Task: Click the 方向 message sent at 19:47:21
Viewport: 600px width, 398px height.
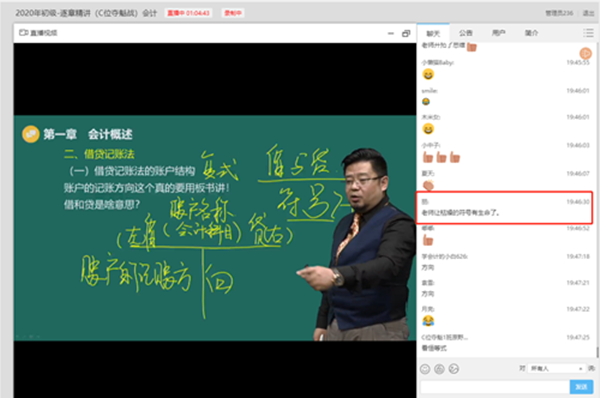Action: coord(428,294)
